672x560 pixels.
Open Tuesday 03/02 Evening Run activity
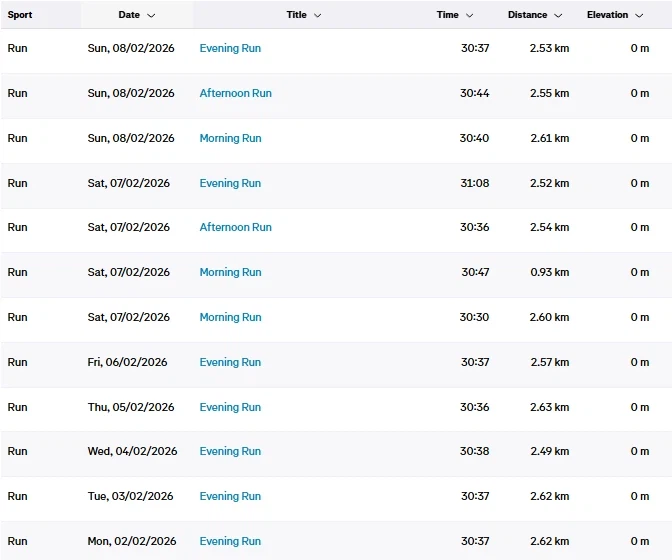click(230, 496)
